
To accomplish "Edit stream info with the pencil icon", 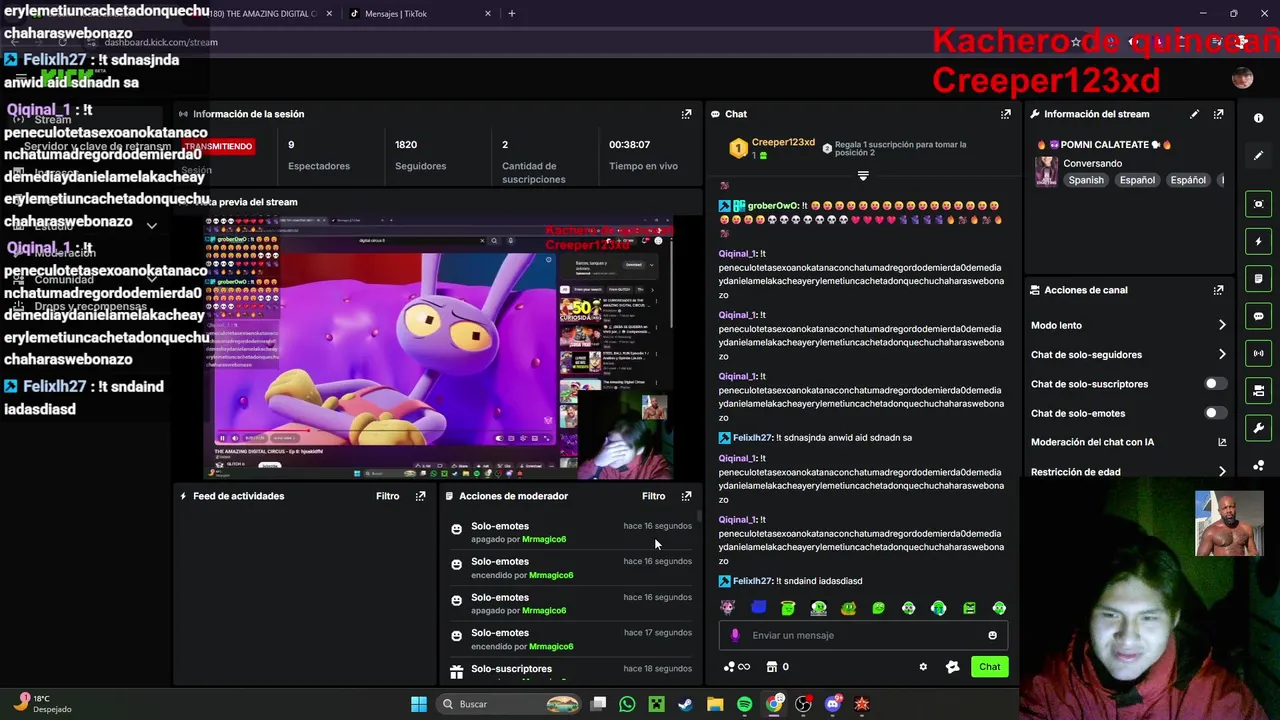I will click(x=1194, y=114).
